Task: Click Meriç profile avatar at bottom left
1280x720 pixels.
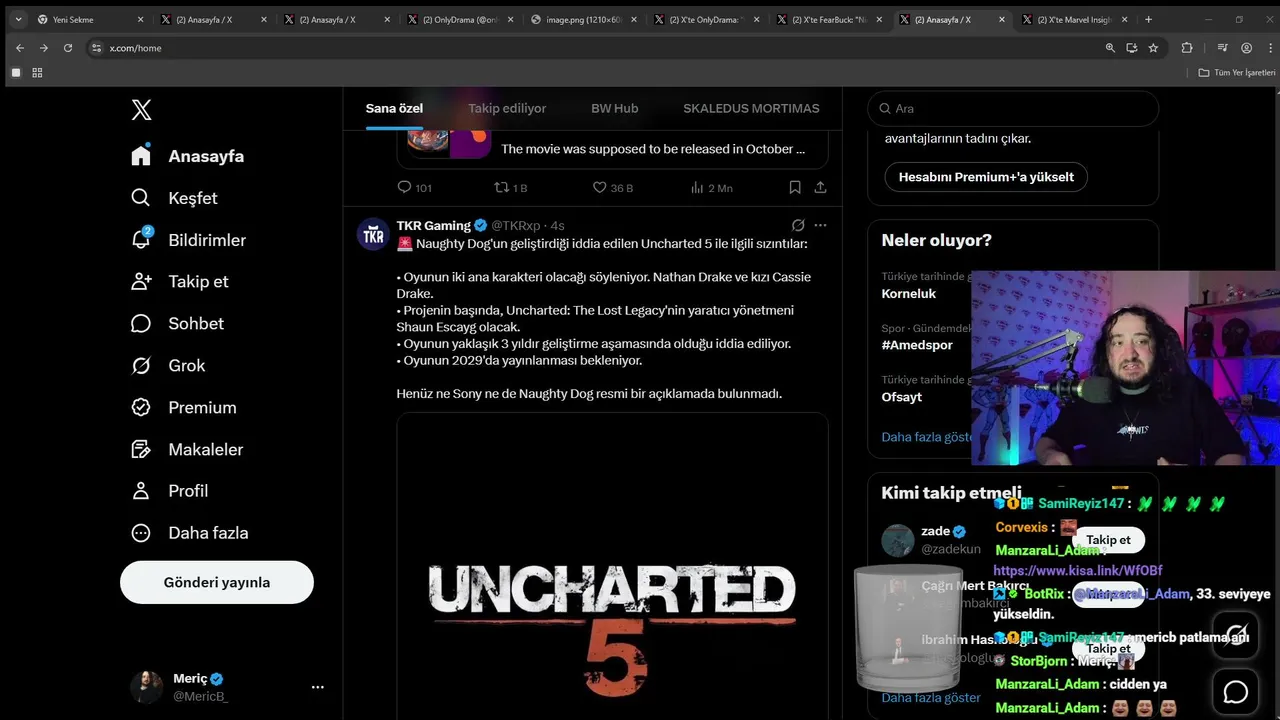Action: click(x=146, y=687)
